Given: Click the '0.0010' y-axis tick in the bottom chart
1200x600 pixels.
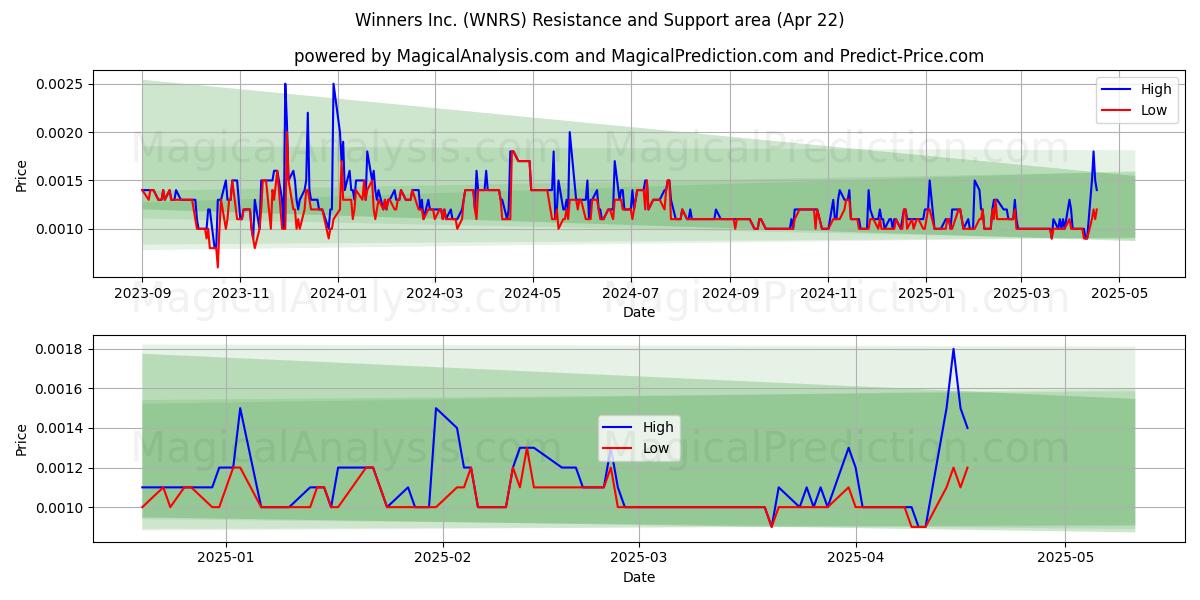Looking at the screenshot, I should click(x=60, y=508).
